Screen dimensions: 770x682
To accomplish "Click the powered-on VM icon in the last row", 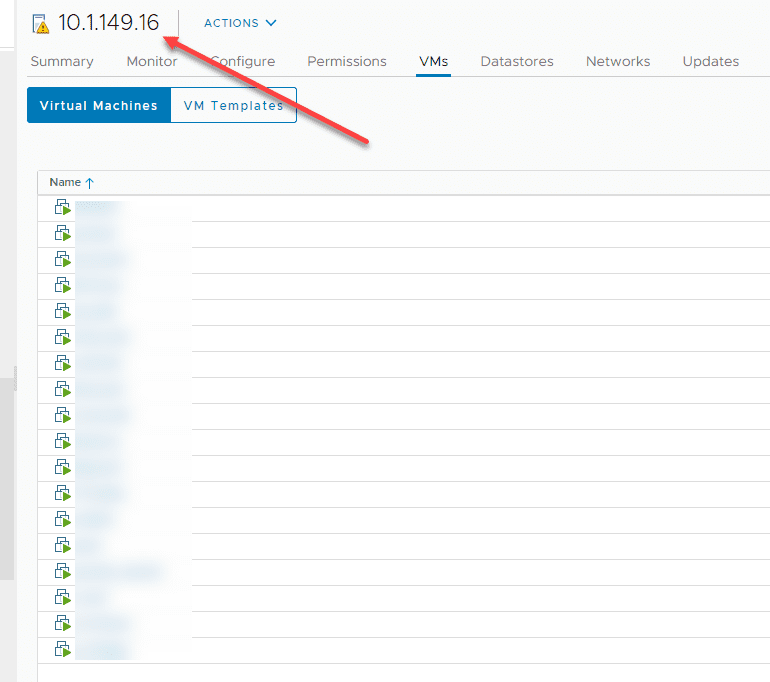I will (x=62, y=649).
